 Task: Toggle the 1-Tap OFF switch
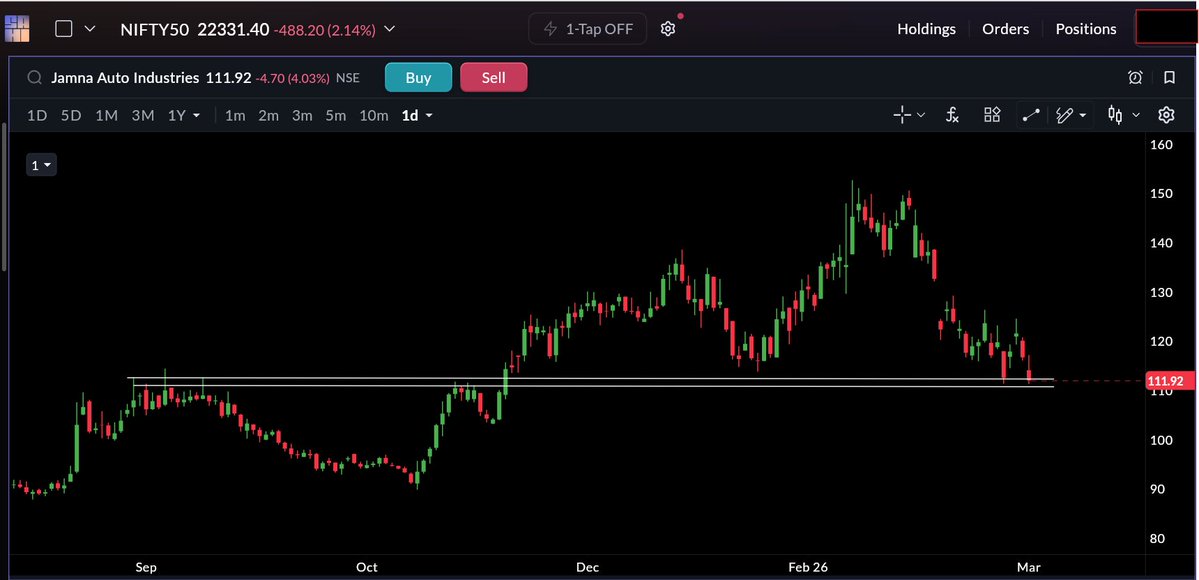tap(587, 29)
